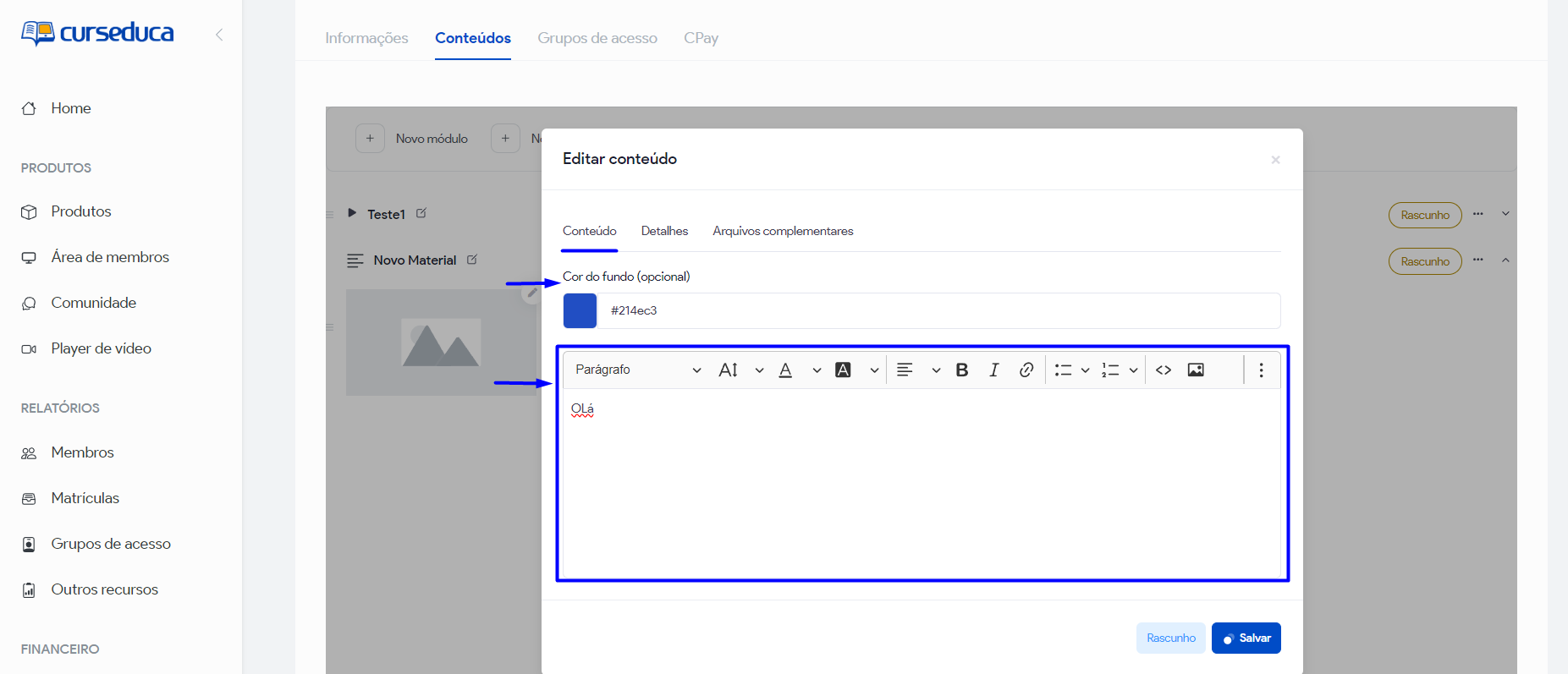Screen dimensions: 1568x674
Task: Toggle bold formatting in the editor
Action: click(x=961, y=370)
